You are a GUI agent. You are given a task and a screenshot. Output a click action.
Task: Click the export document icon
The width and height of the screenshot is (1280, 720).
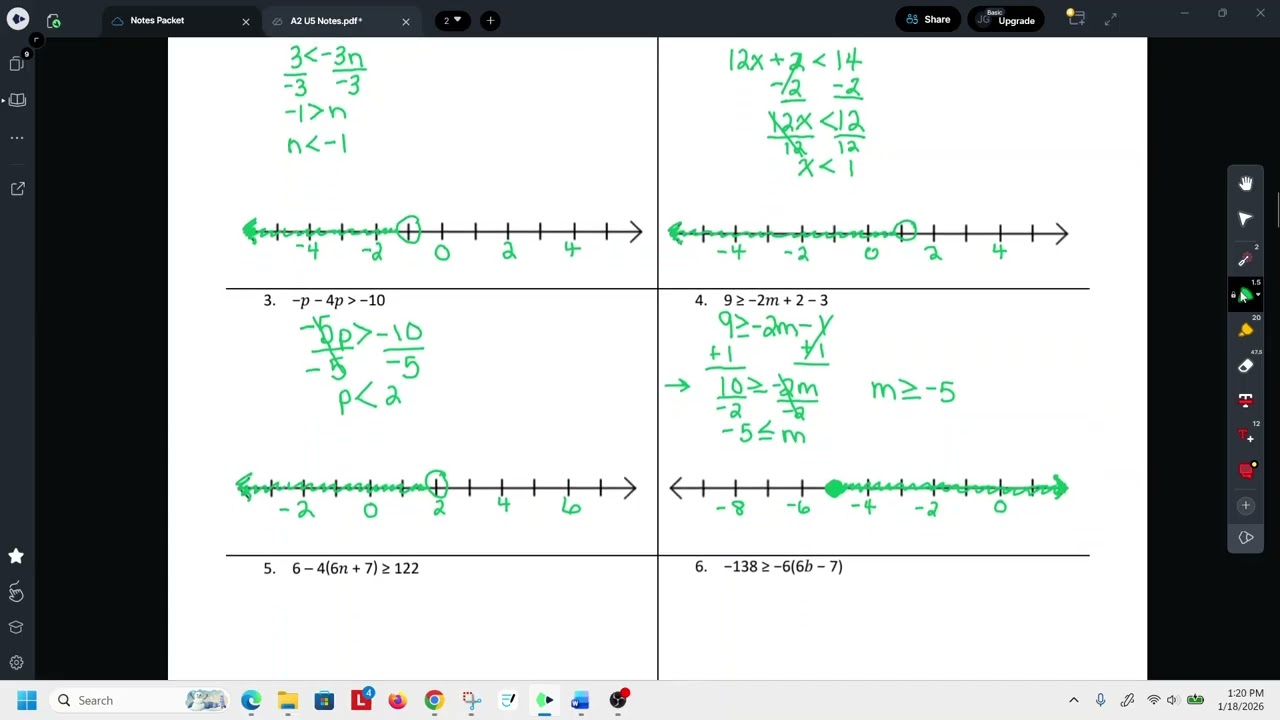pos(17,188)
